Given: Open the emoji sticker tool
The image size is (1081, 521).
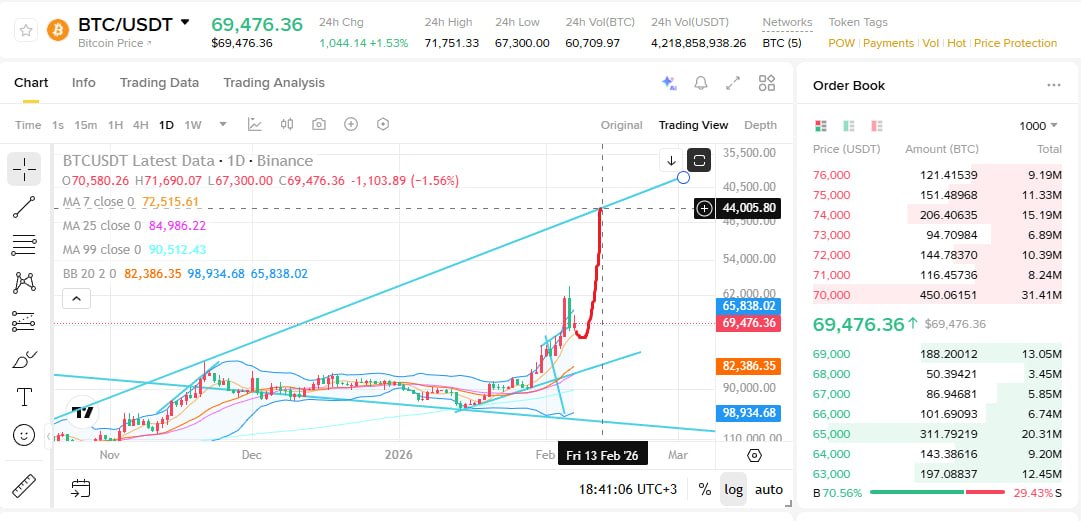Looking at the screenshot, I should click(x=24, y=435).
